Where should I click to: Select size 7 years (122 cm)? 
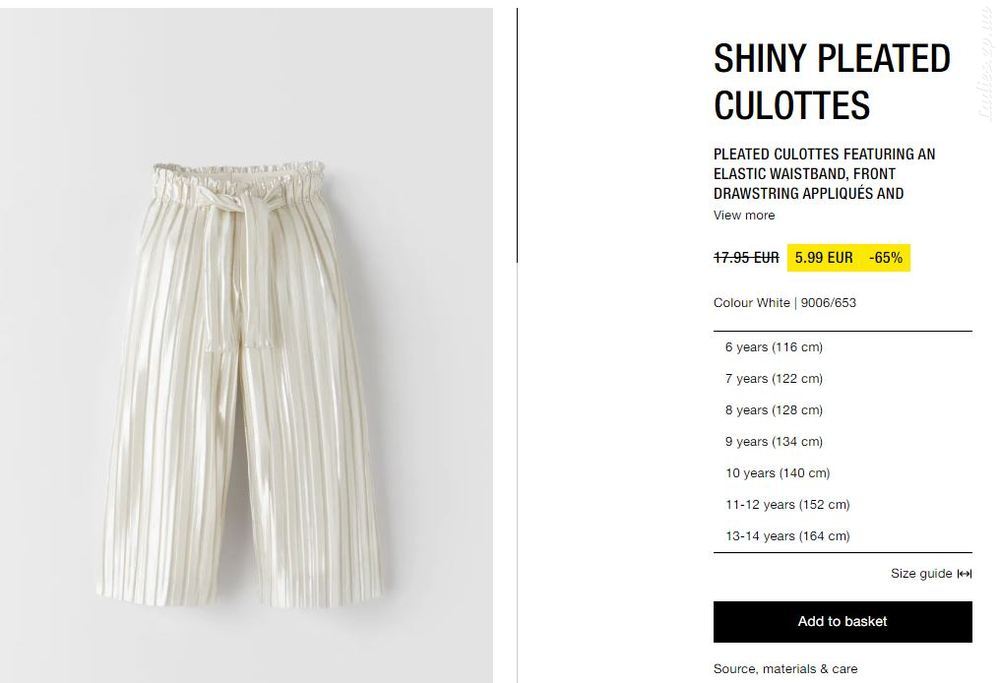pyautogui.click(x=842, y=379)
